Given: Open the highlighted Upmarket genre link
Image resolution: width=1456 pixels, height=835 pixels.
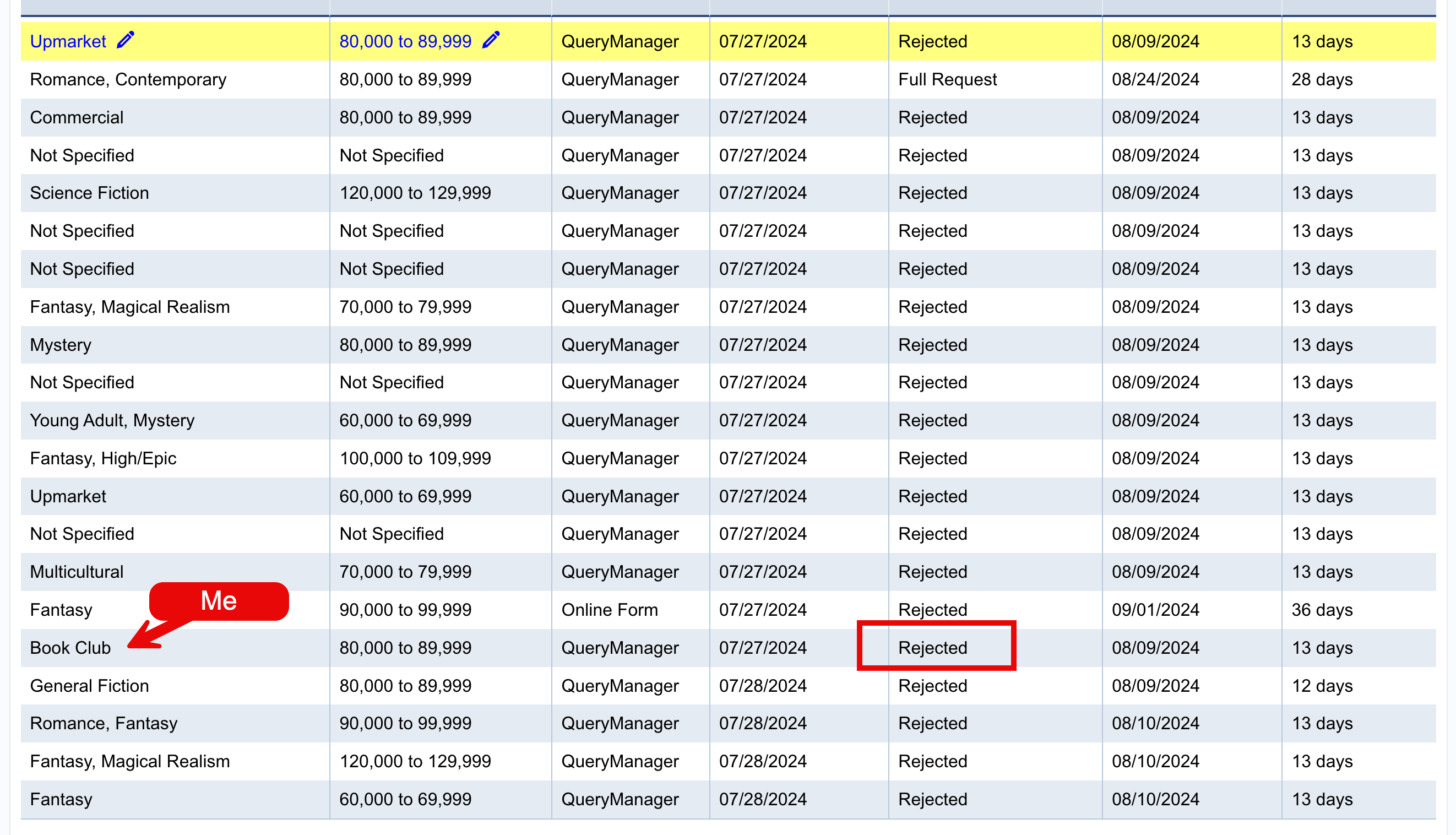Looking at the screenshot, I should pos(68,41).
